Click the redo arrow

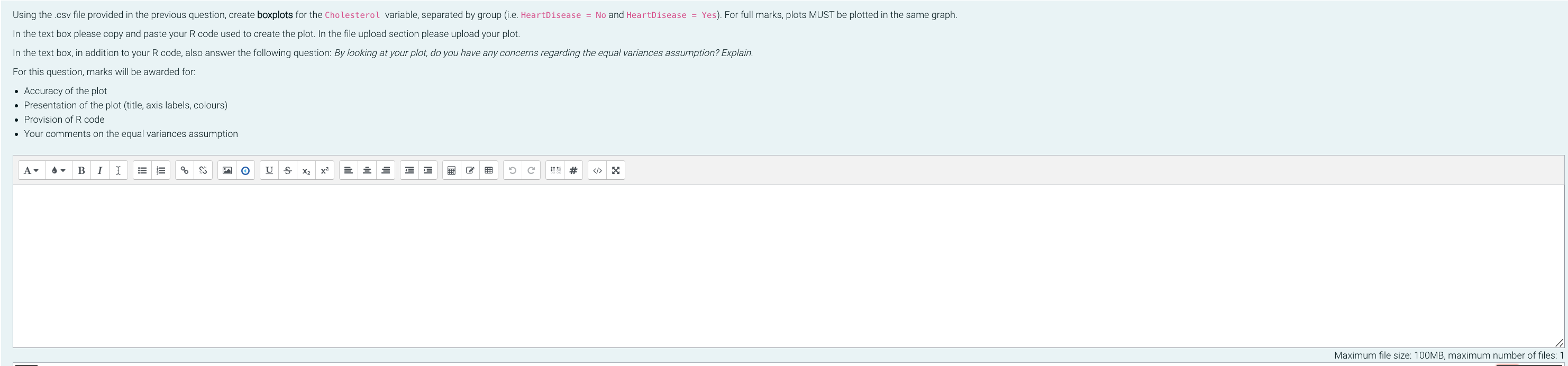tap(531, 170)
